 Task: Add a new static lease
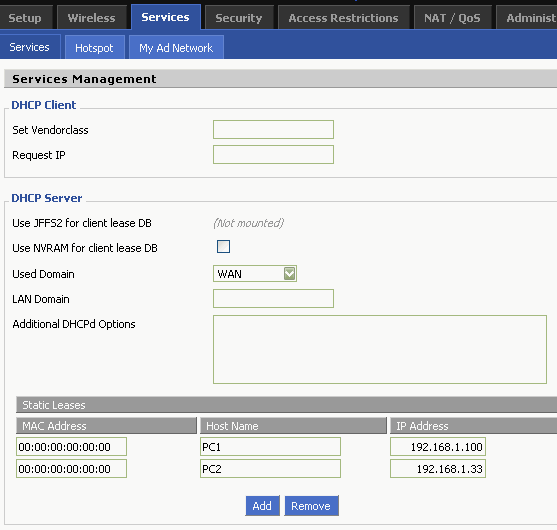(x=263, y=505)
